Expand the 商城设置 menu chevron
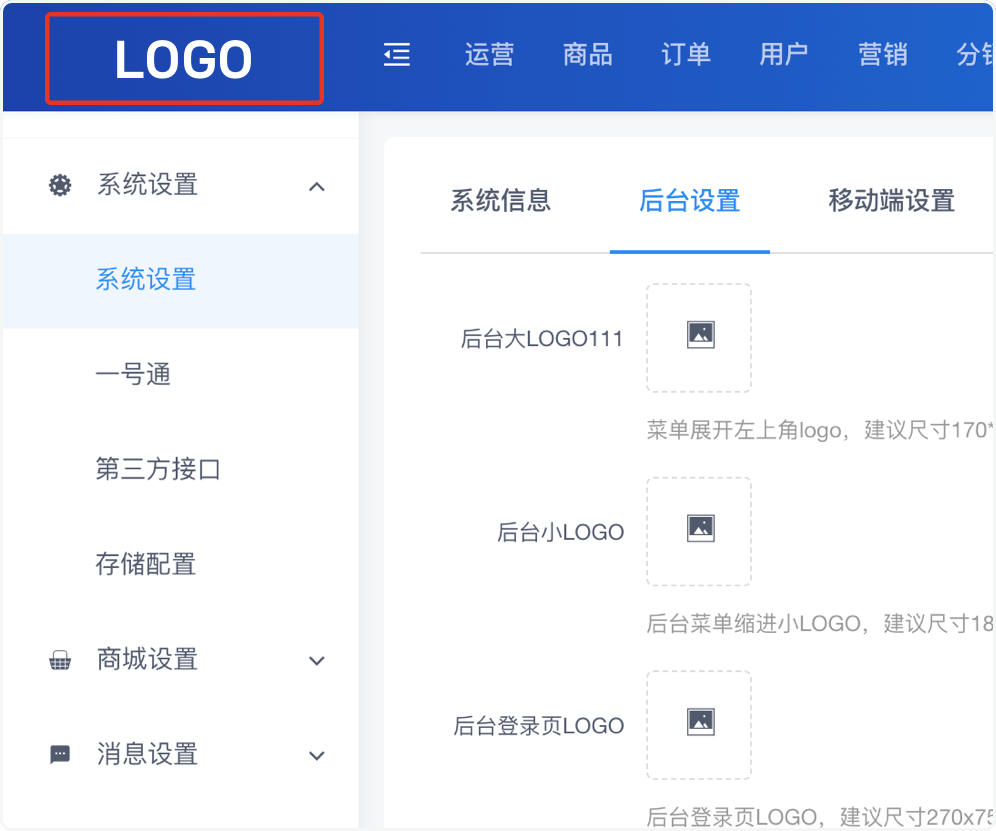996x831 pixels. [317, 661]
